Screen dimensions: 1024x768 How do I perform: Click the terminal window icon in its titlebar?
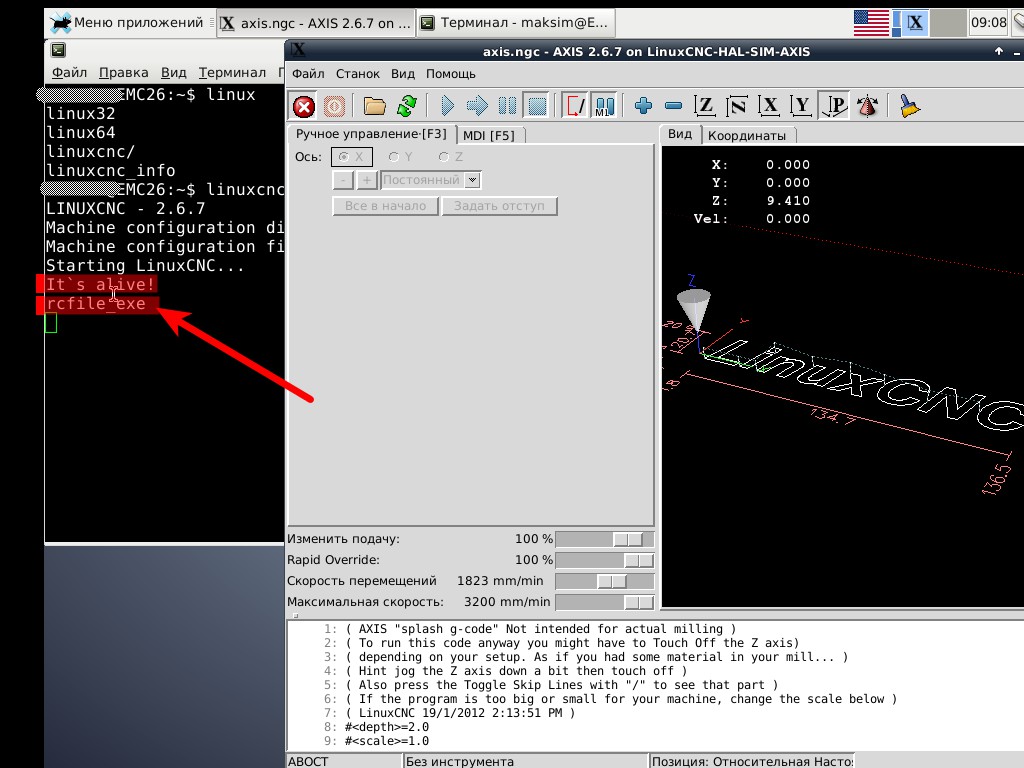58,50
